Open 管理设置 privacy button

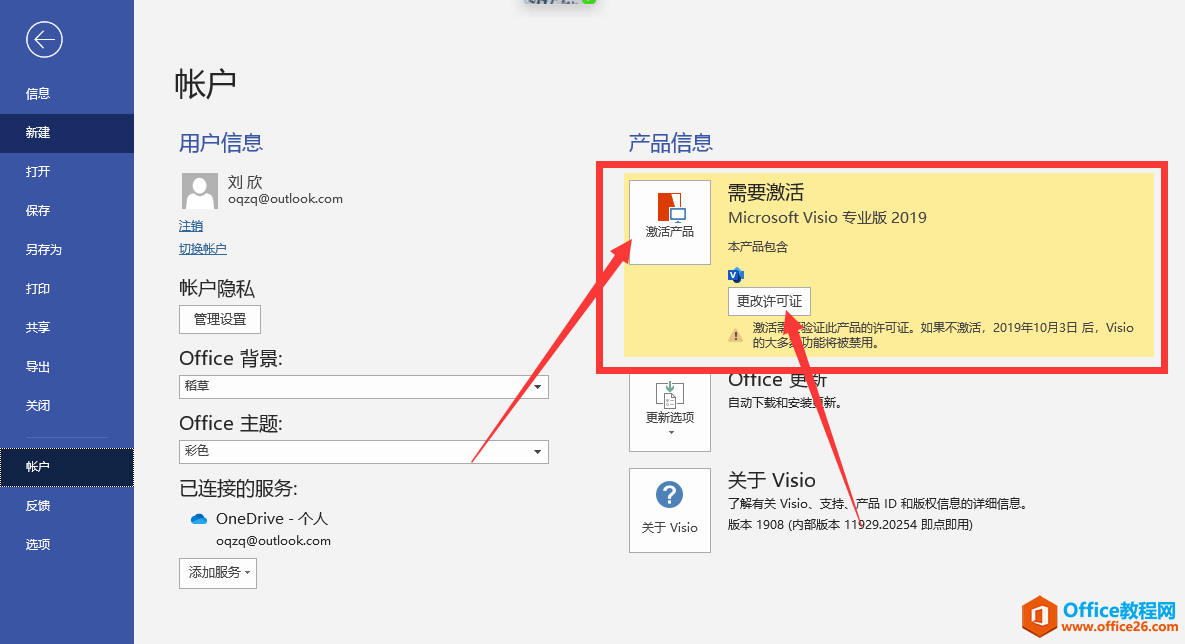(220, 319)
